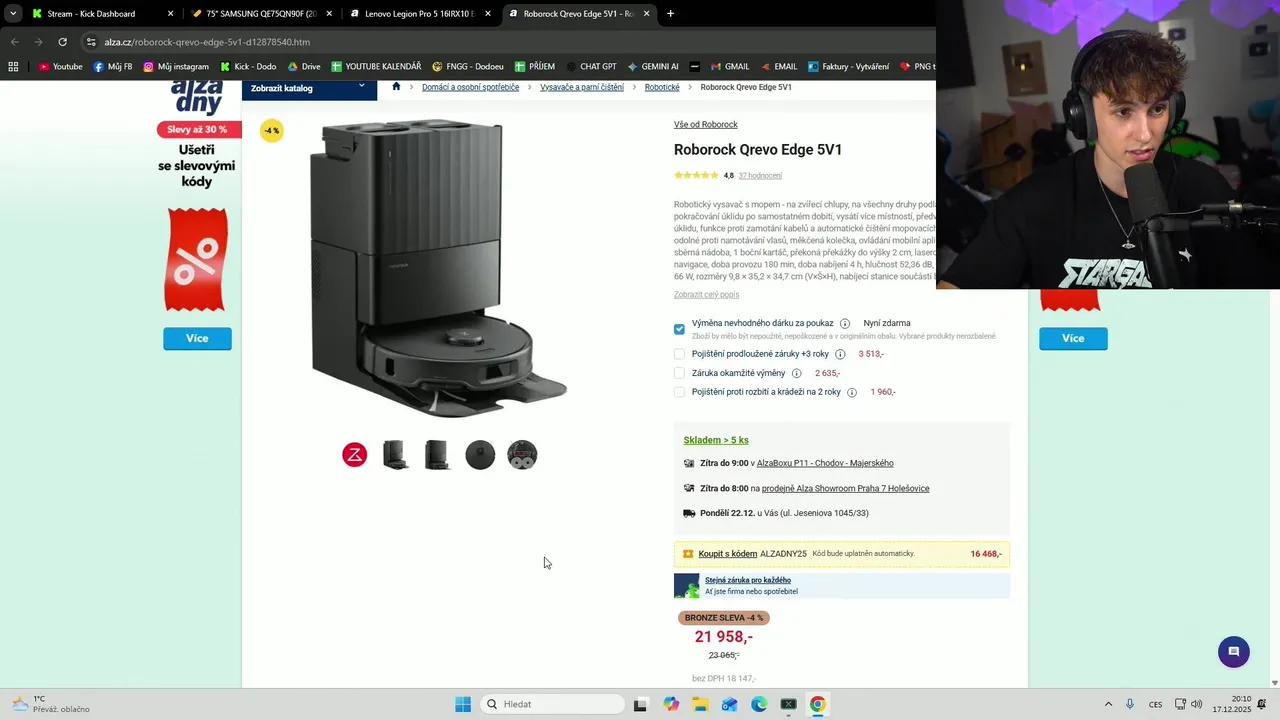Uncheck Výměna nevhodného dárku za poukaz
This screenshot has width=1280, height=720.
click(679, 329)
